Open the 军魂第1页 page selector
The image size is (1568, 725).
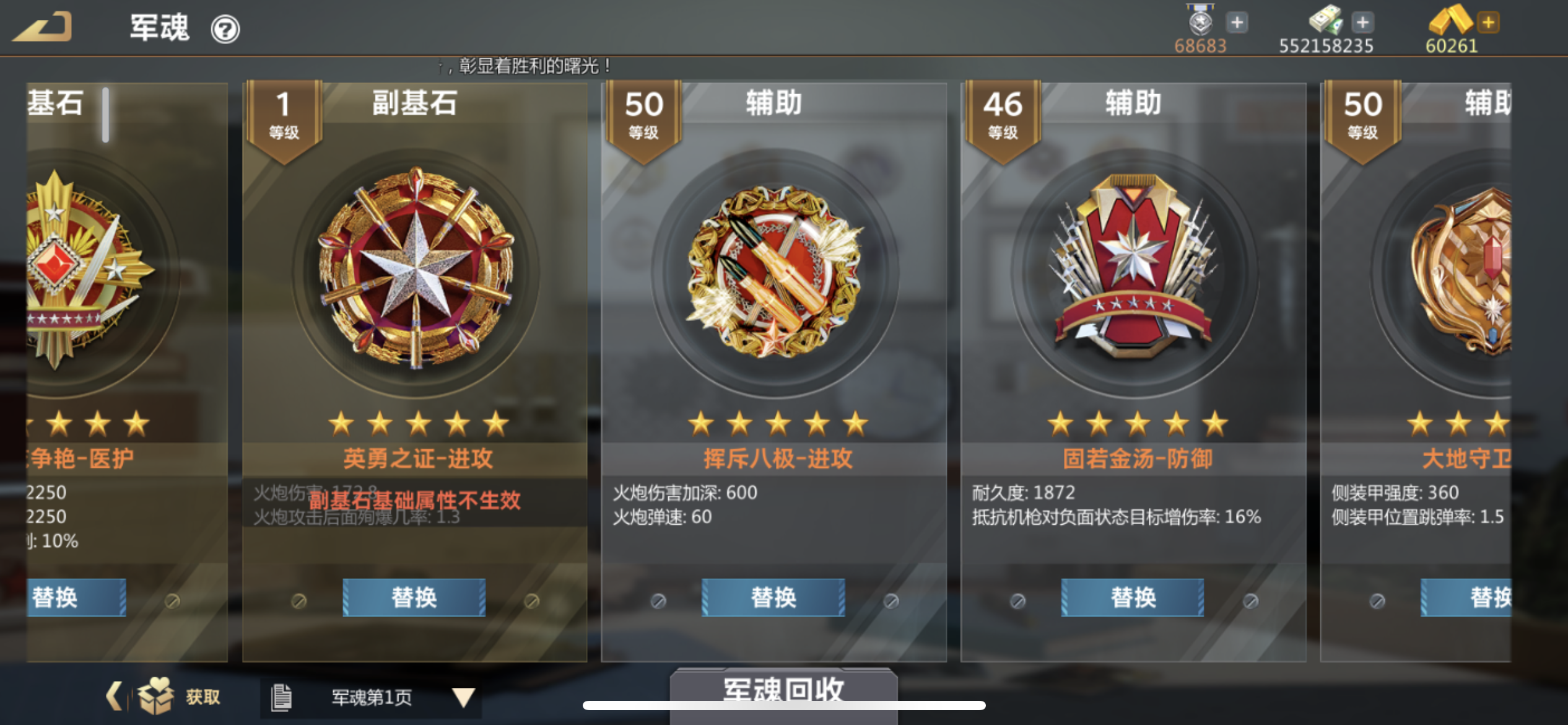[x=372, y=698]
